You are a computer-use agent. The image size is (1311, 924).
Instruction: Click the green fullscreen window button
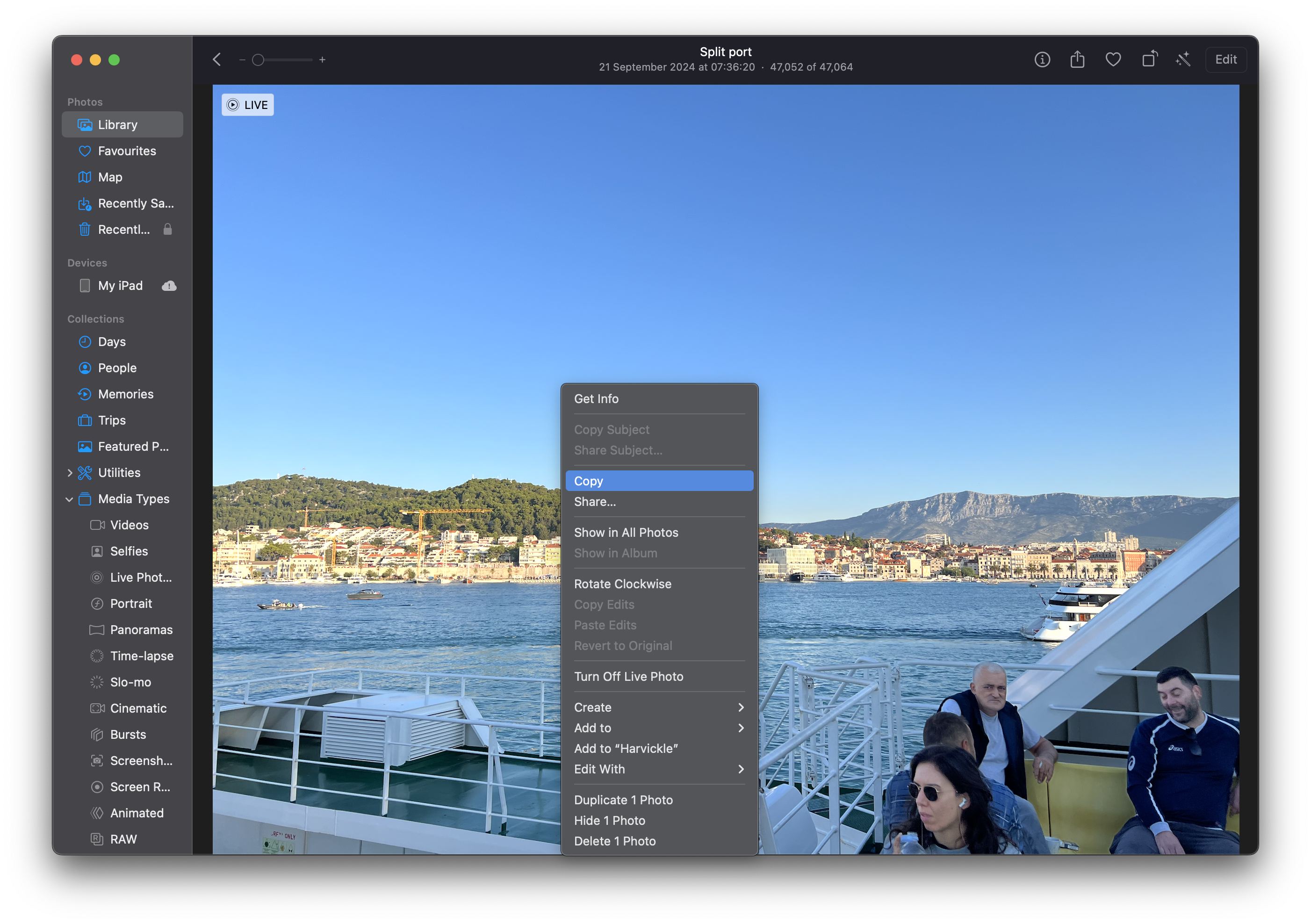[x=114, y=59]
